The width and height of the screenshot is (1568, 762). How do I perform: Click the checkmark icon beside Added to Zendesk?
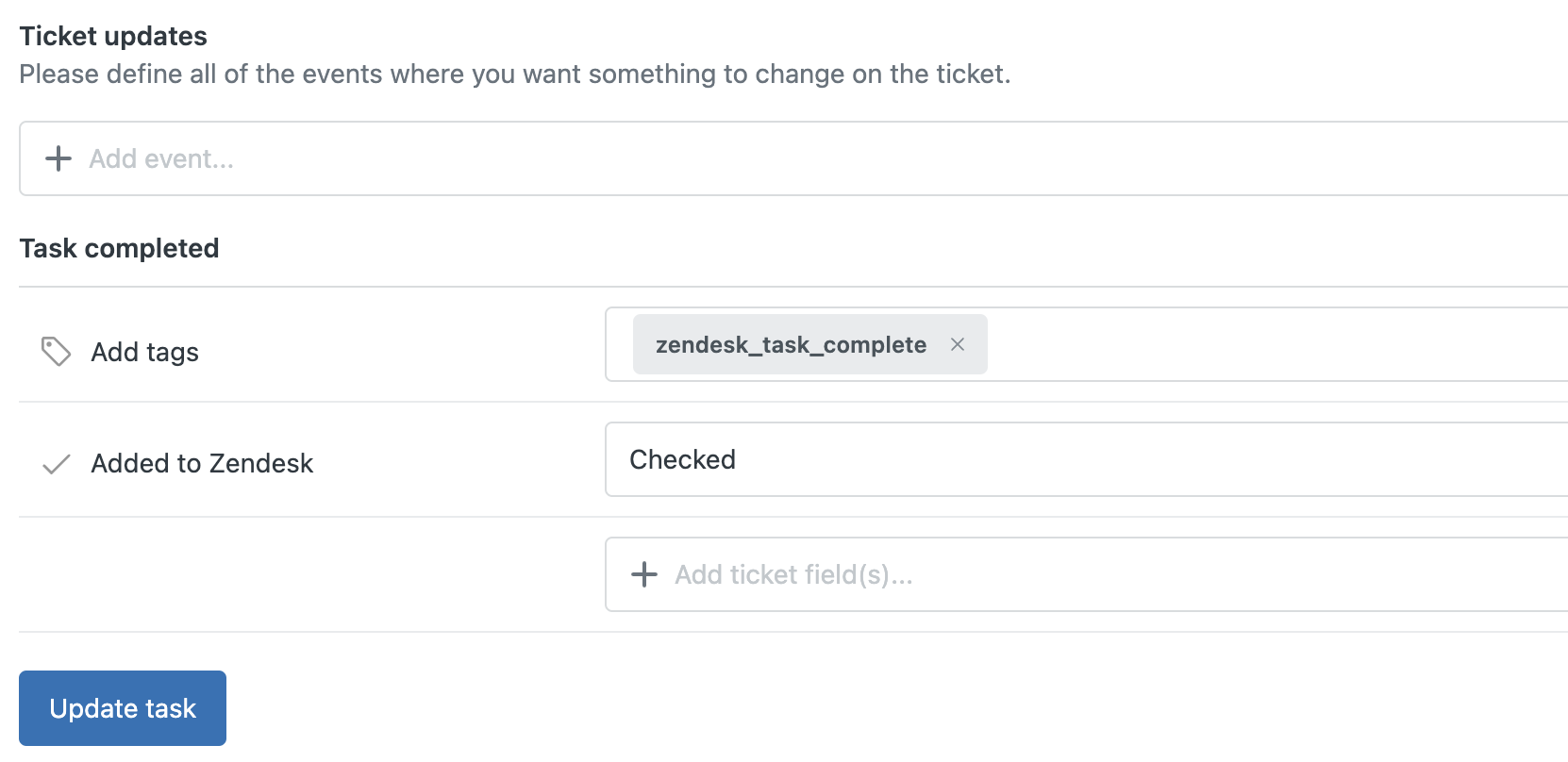(57, 464)
